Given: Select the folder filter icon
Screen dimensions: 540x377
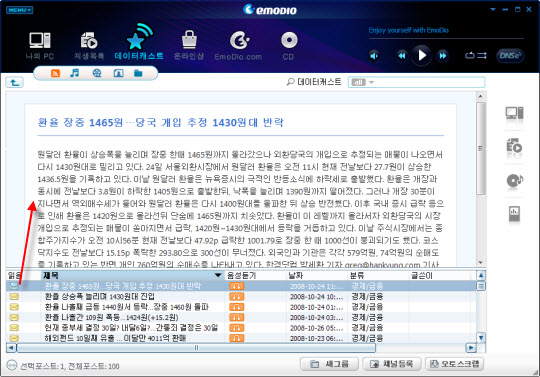Looking at the screenshot, I should click(138, 73).
